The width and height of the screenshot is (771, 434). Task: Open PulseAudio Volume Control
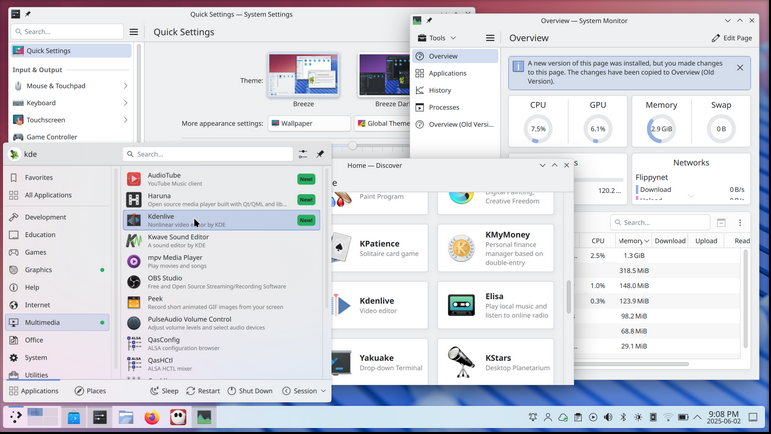point(221,323)
